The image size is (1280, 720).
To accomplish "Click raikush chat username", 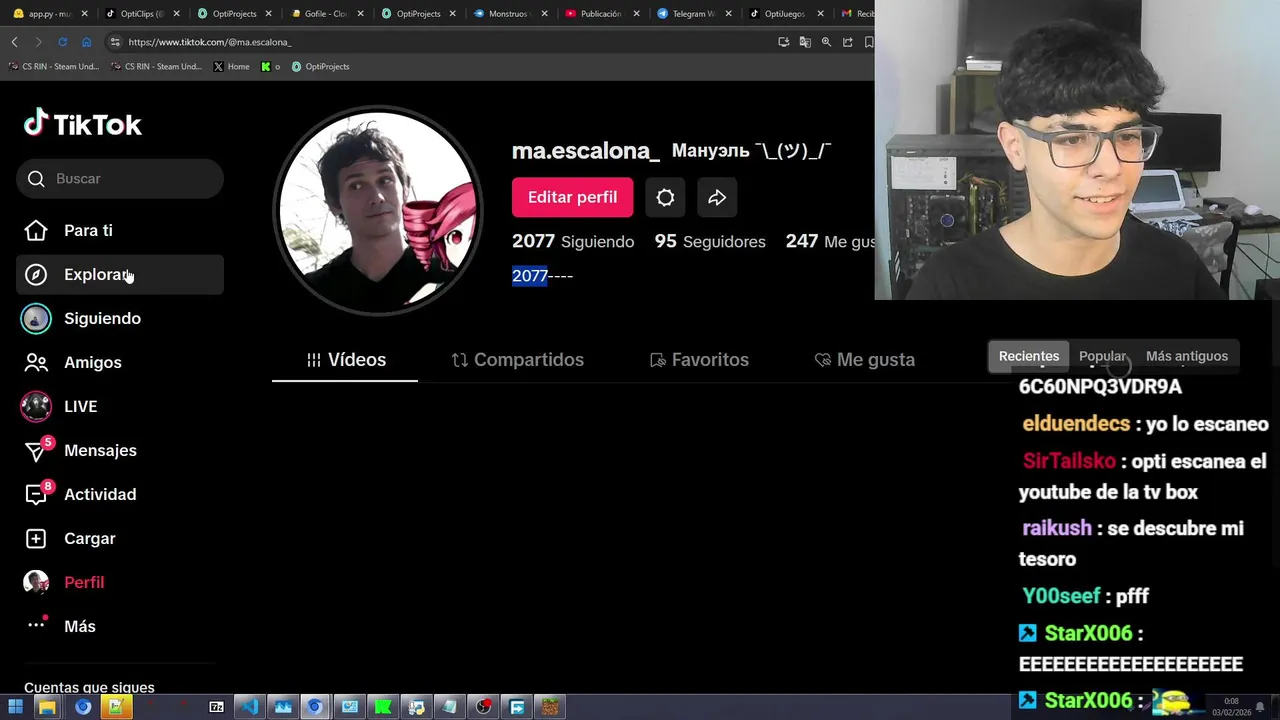I will pos(1057,528).
